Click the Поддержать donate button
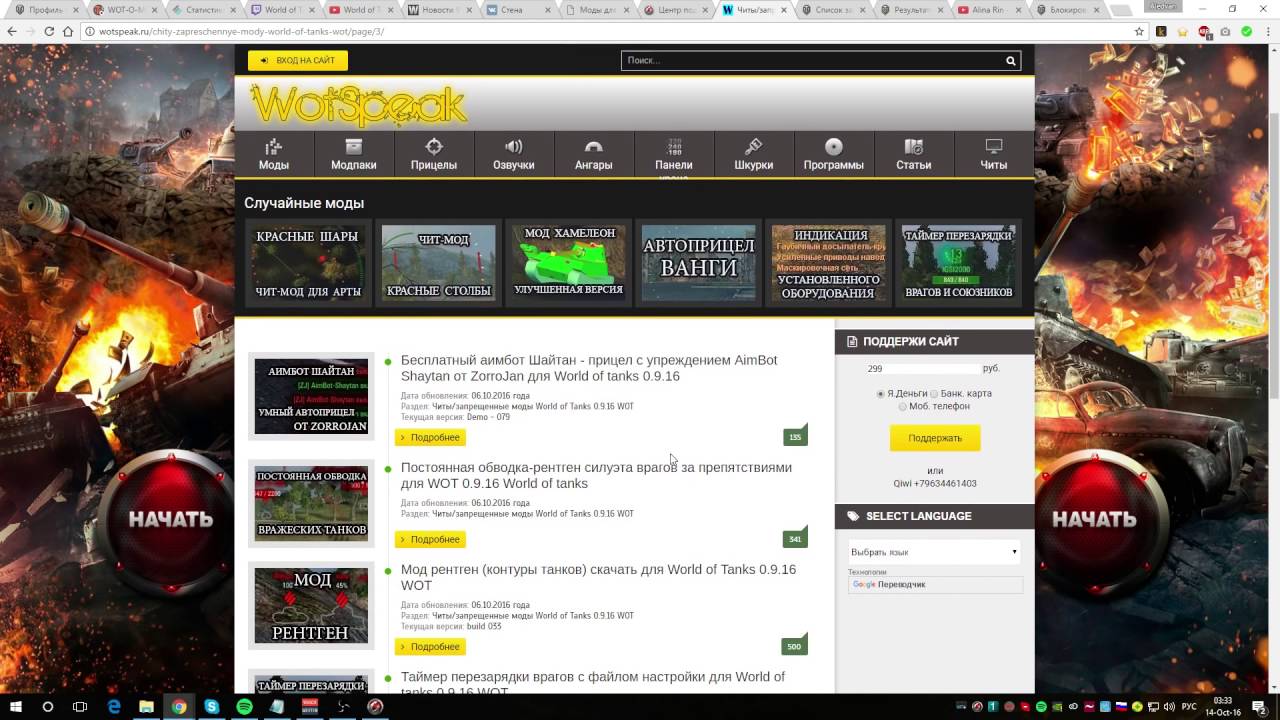This screenshot has height=720, width=1280. tap(935, 438)
